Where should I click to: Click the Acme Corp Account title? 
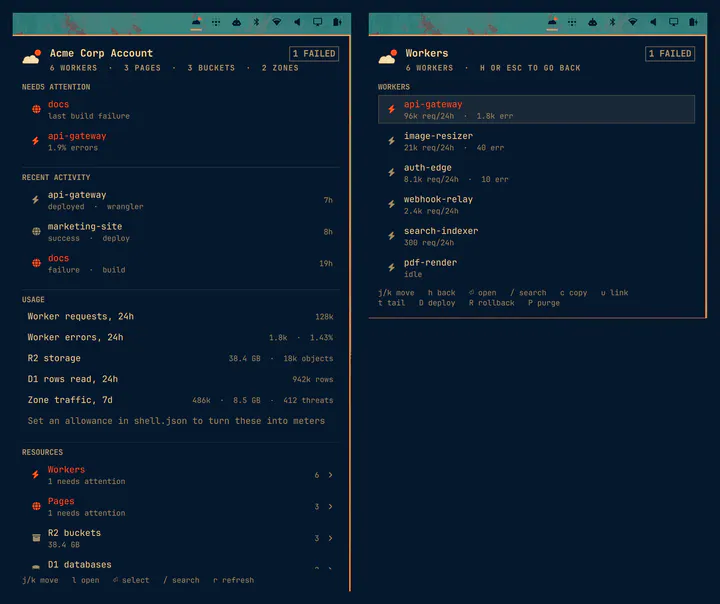(101, 53)
